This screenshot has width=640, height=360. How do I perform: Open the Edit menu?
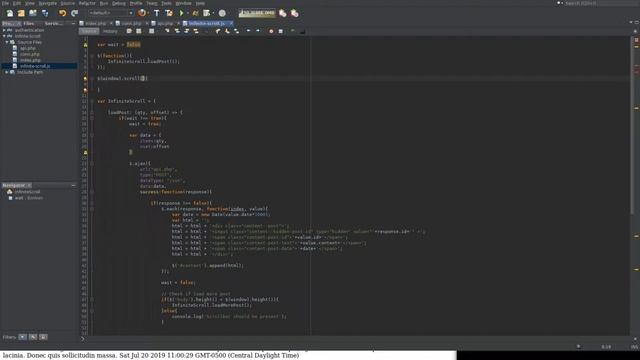click(x=17, y=3)
